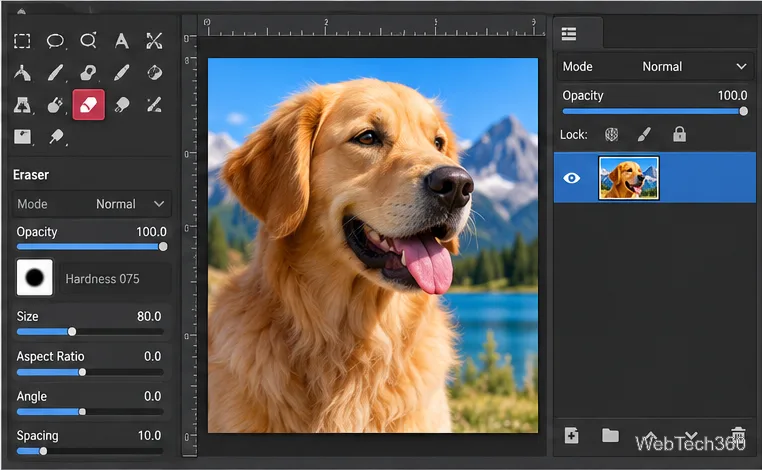This screenshot has width=762, height=470.
Task: Hide the dog layer via eye icon
Action: point(572,178)
